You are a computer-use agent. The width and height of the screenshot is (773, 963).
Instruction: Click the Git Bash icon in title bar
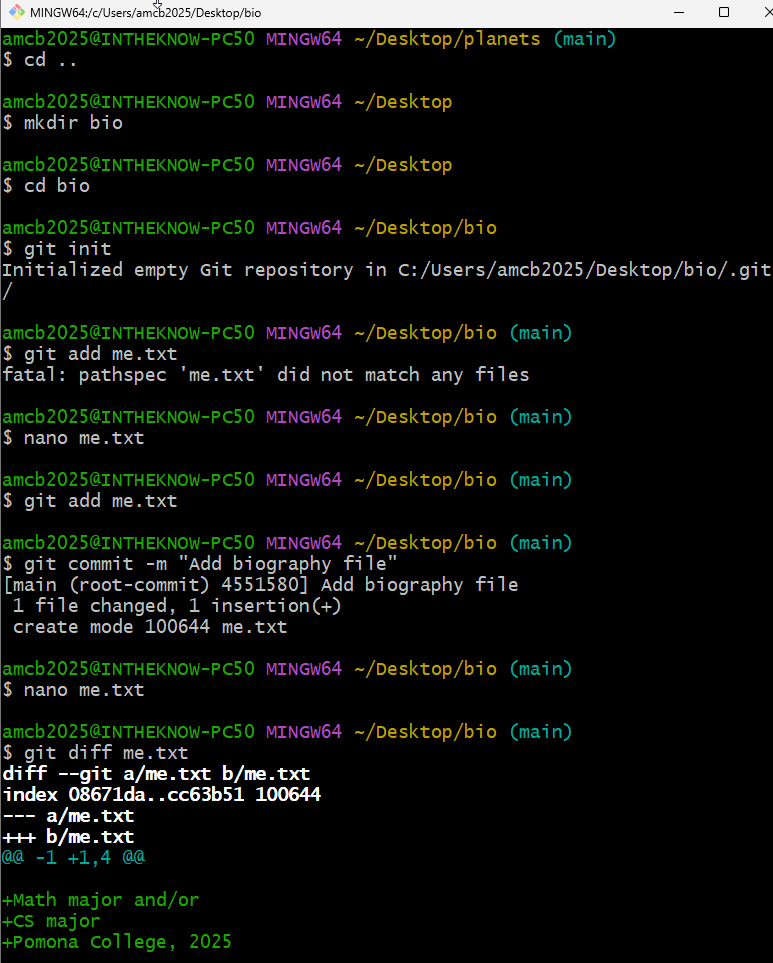(x=17, y=12)
